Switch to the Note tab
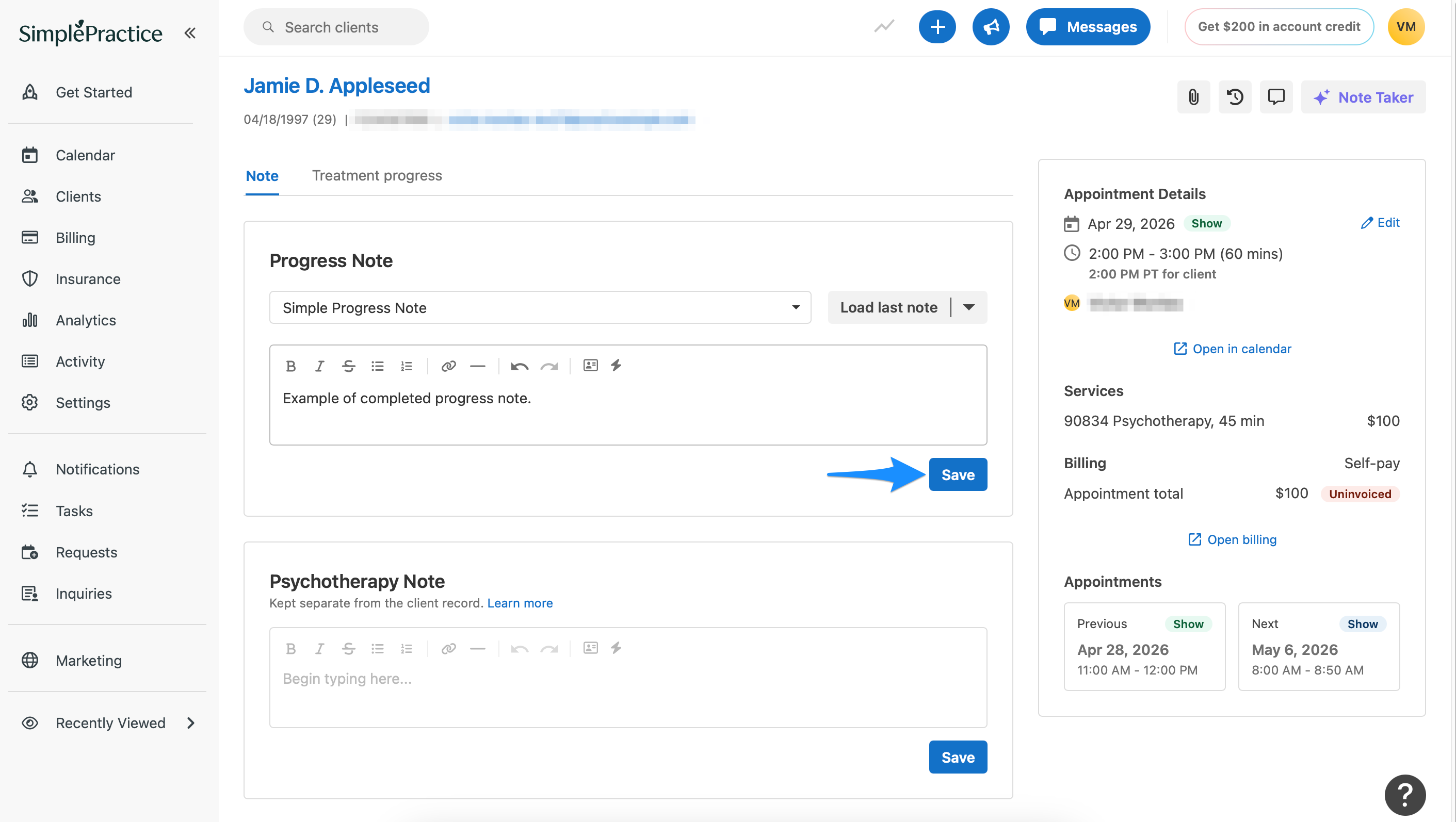 (262, 176)
